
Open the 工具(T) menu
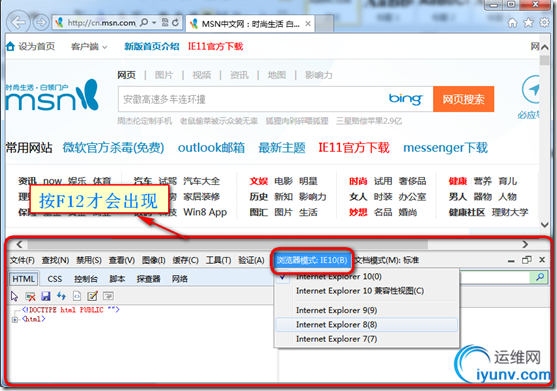coord(218,260)
